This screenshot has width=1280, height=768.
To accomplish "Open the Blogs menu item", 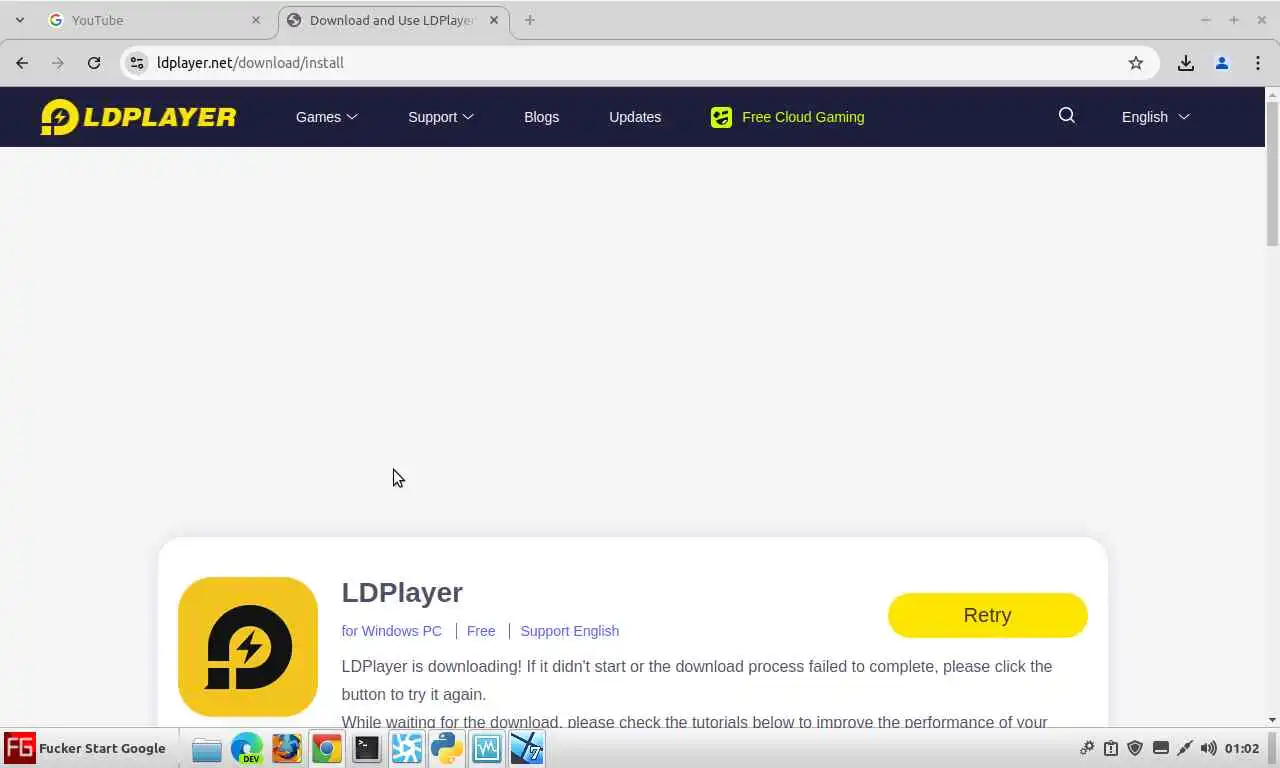I will [541, 117].
